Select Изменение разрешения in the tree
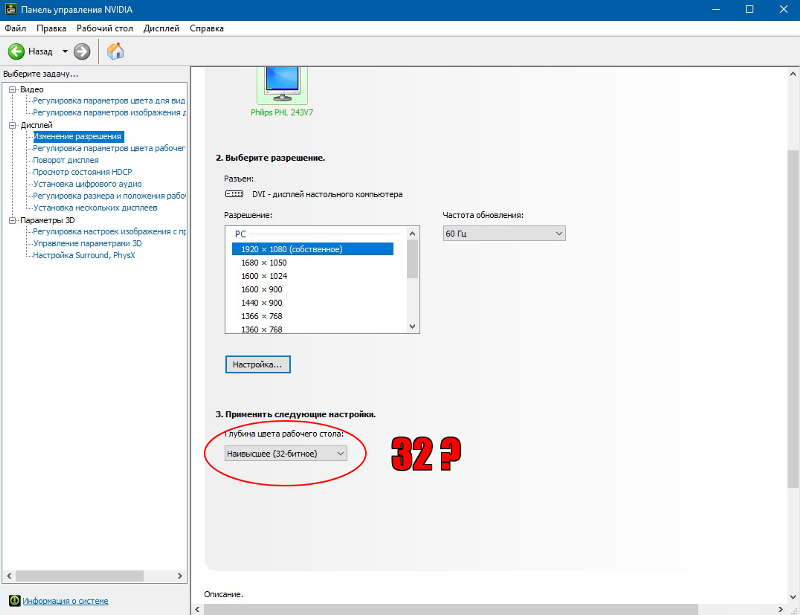 (x=78, y=136)
